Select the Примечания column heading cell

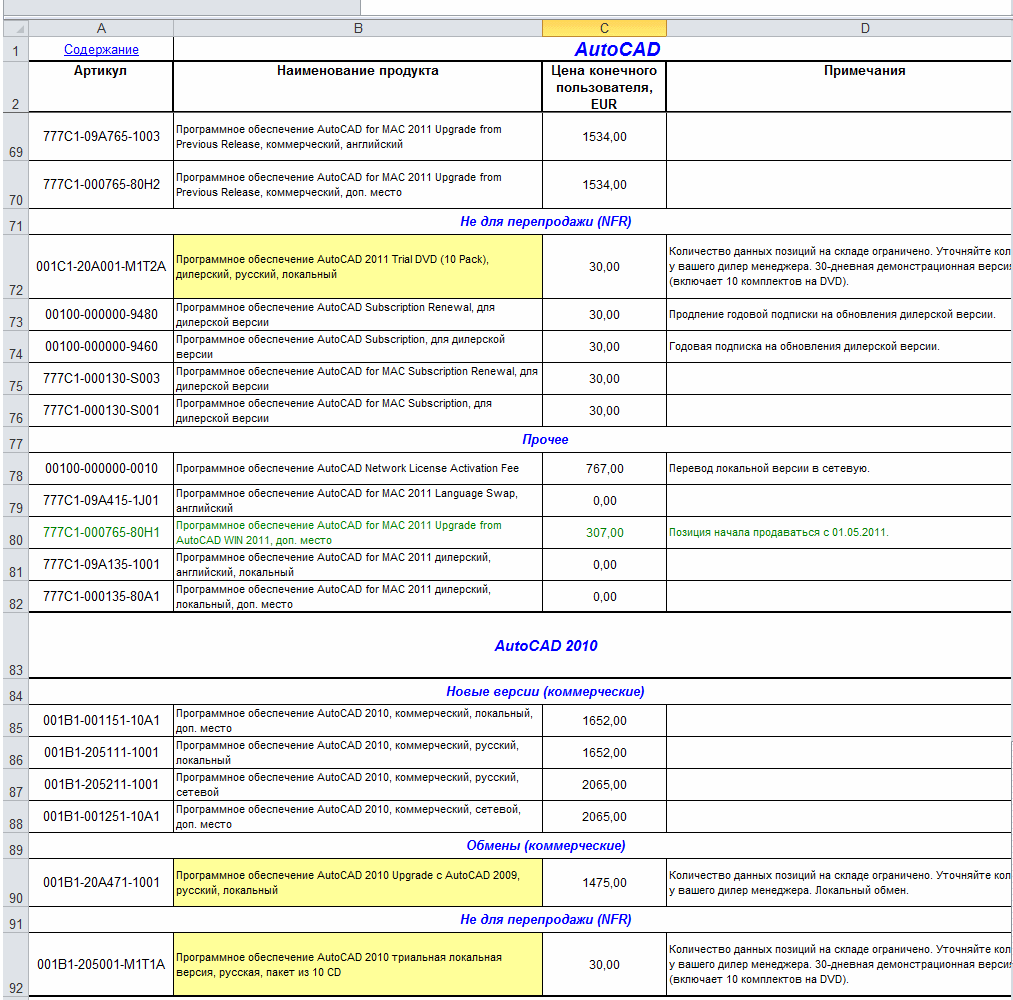(x=839, y=87)
